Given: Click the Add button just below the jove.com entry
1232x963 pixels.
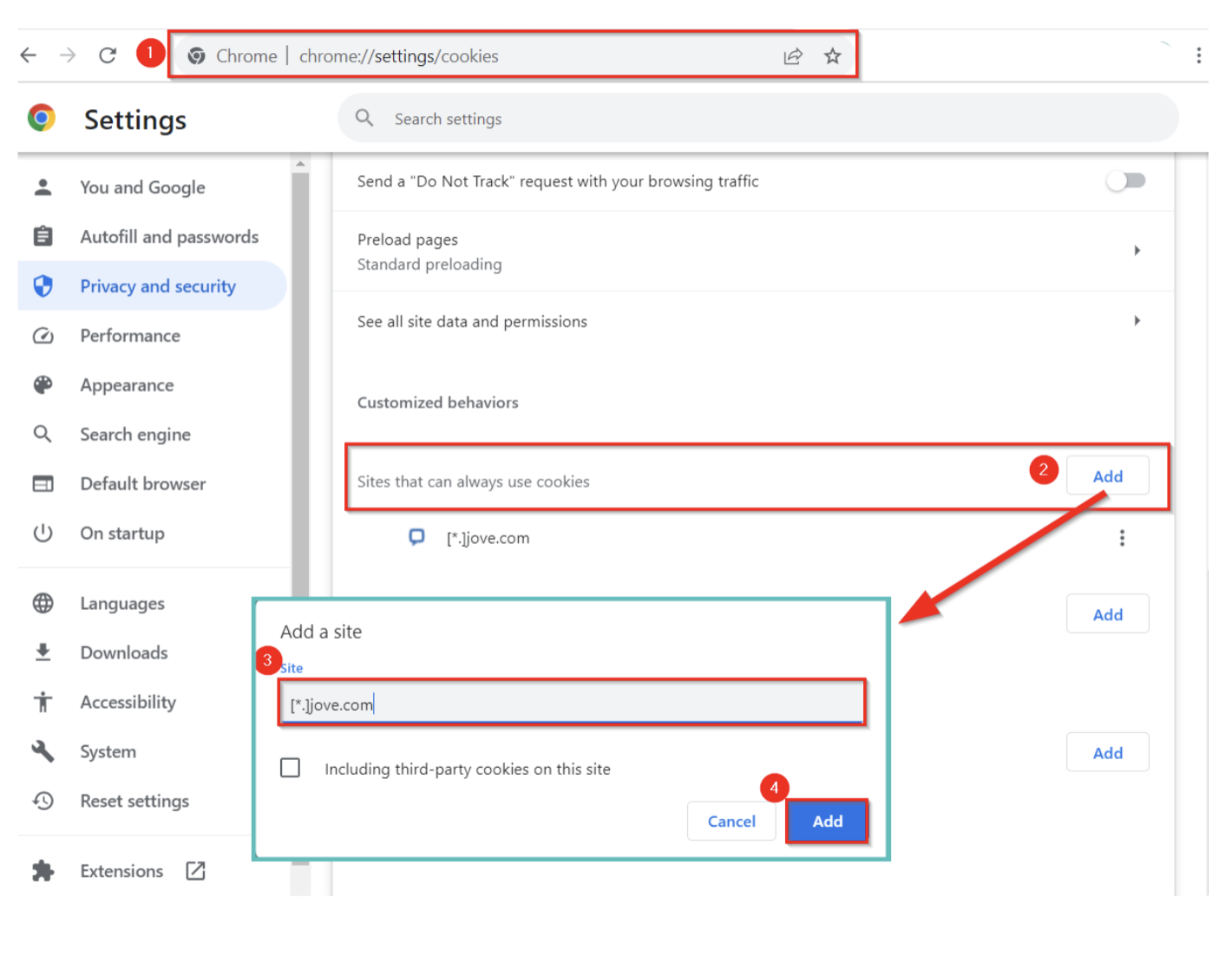Looking at the screenshot, I should click(1108, 614).
